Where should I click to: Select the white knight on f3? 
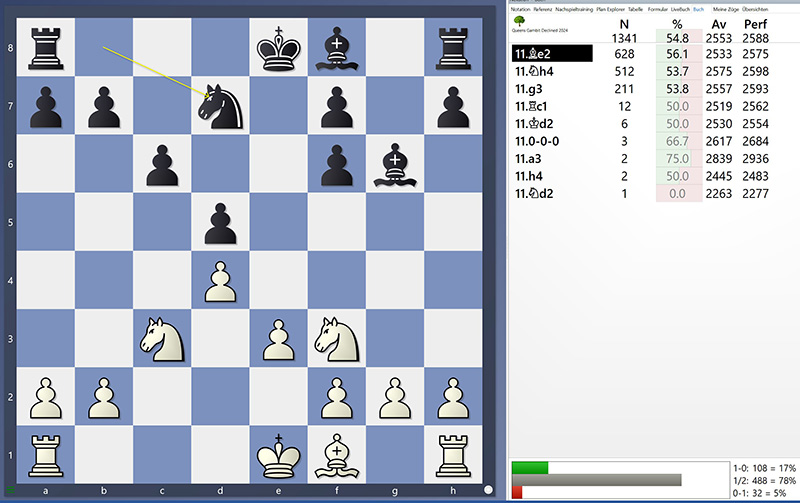(337, 339)
